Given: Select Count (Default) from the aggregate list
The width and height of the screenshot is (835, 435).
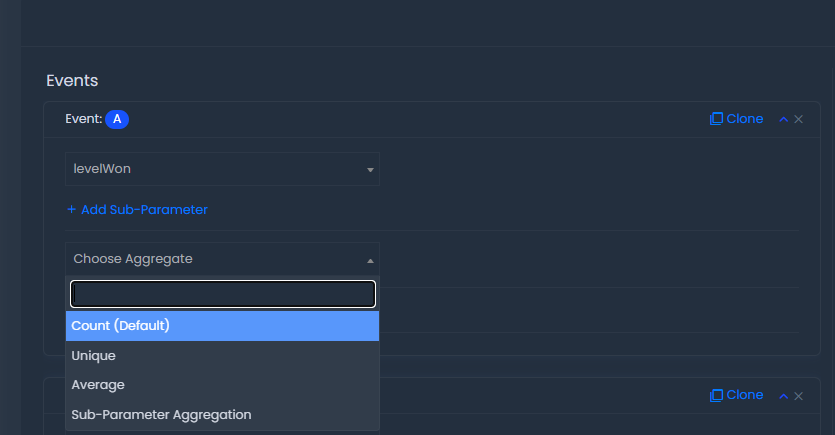Looking at the screenshot, I should click(x=222, y=326).
